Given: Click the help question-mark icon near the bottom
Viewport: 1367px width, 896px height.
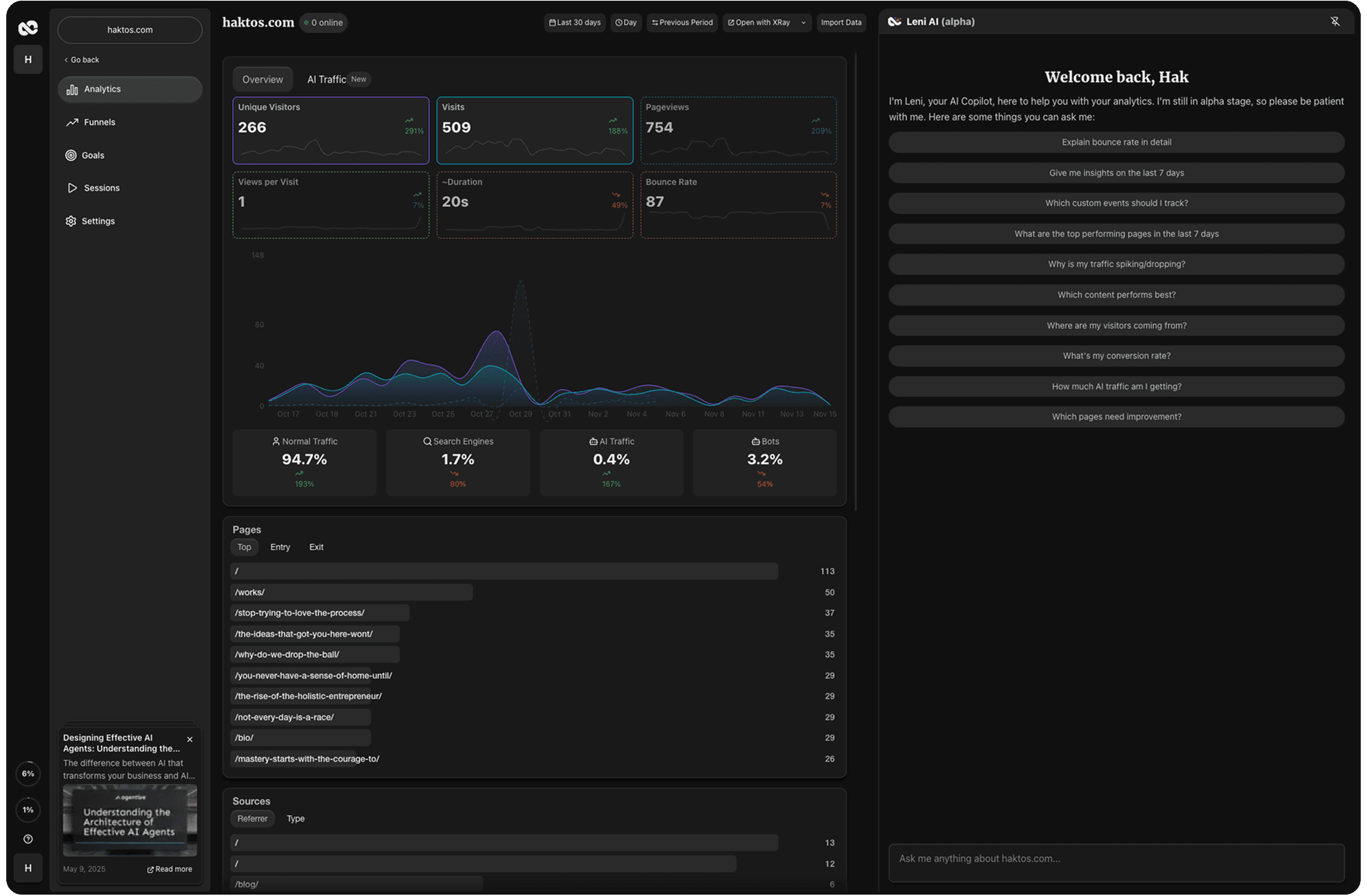Looking at the screenshot, I should click(x=28, y=839).
